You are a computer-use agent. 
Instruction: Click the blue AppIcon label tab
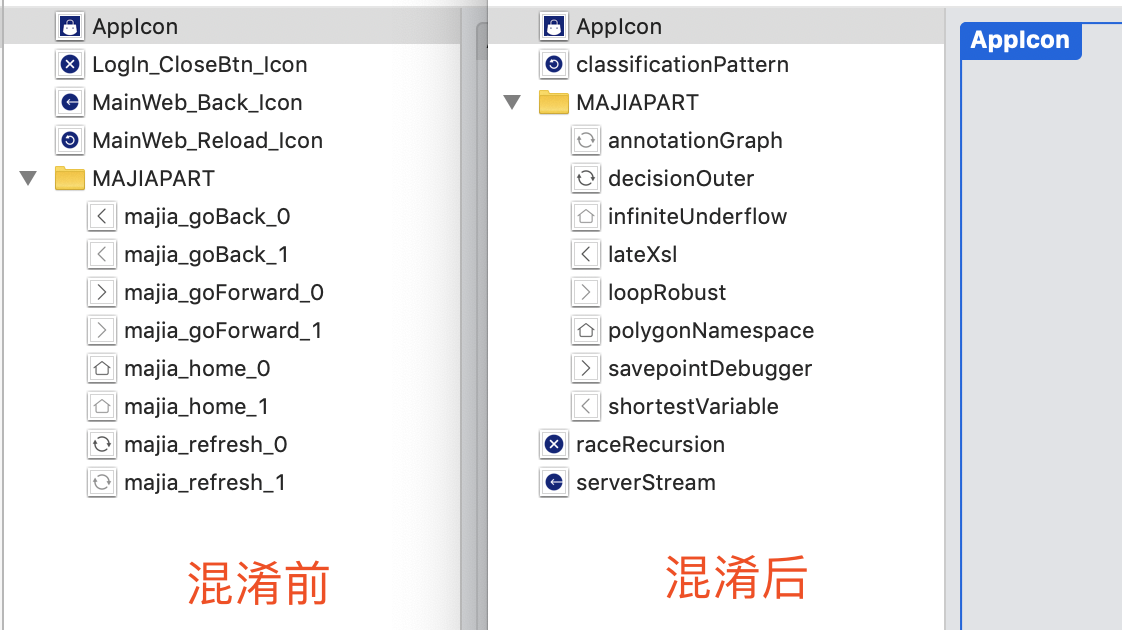click(x=1020, y=41)
